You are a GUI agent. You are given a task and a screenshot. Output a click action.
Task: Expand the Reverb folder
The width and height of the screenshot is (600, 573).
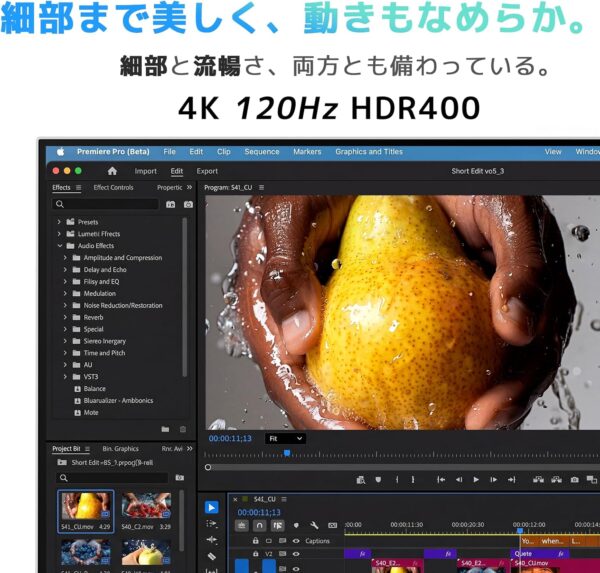coord(65,317)
